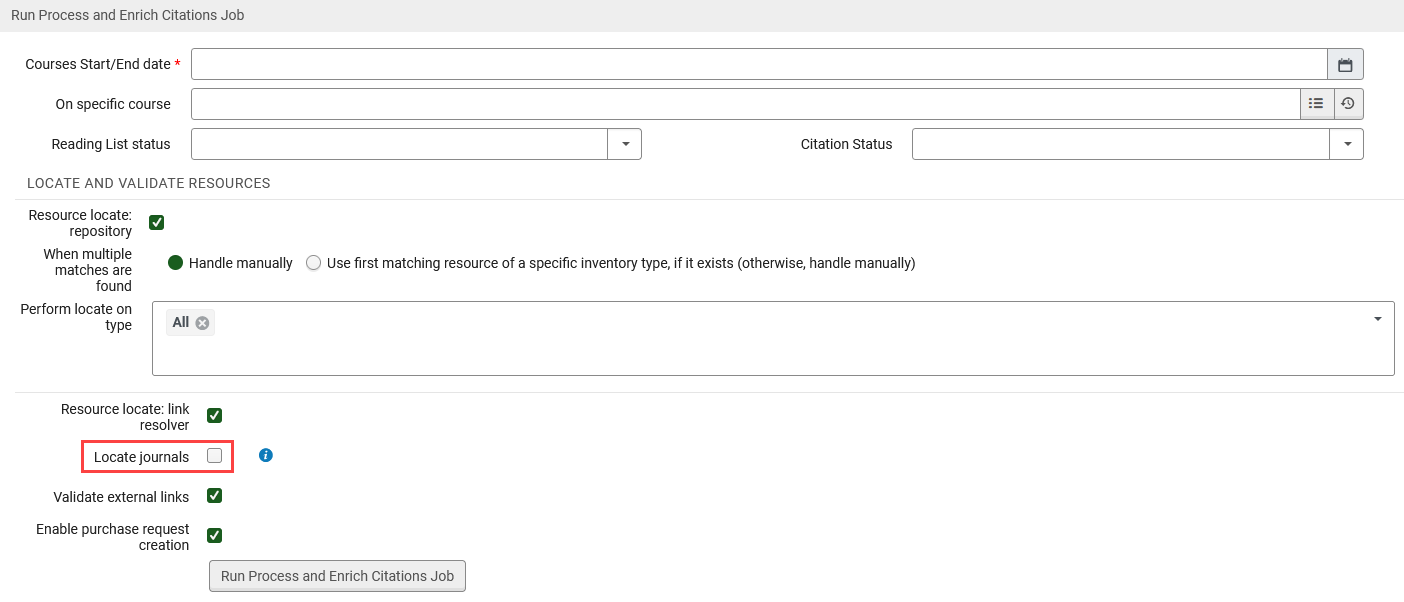The image size is (1404, 602).
Task: Click the 'All' tag text
Action: click(181, 322)
